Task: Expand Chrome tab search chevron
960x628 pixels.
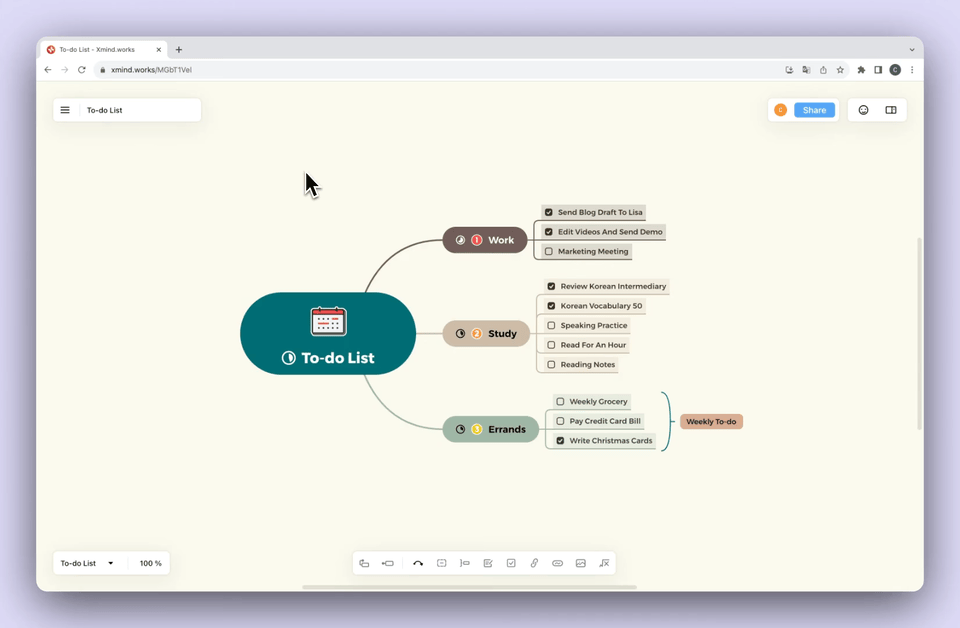Action: point(912,50)
